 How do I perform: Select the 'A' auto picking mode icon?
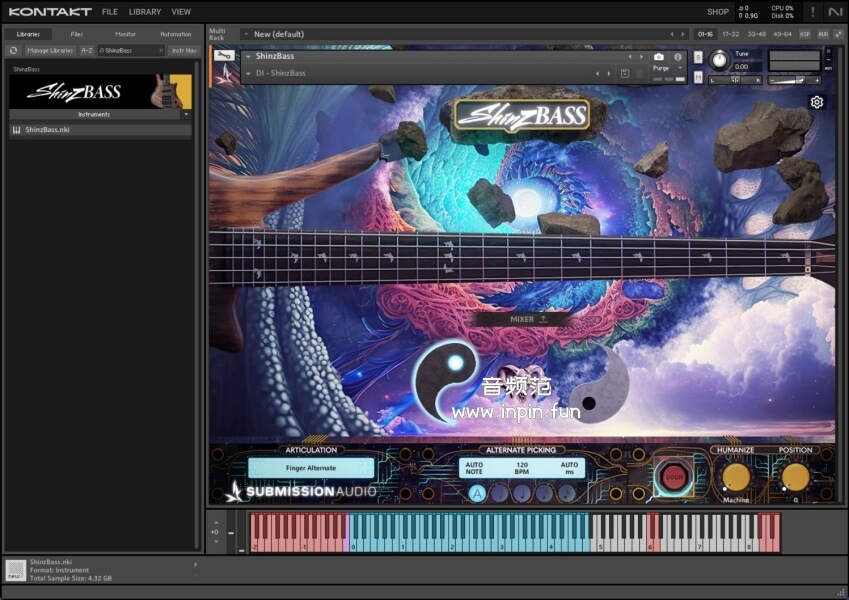tap(477, 493)
